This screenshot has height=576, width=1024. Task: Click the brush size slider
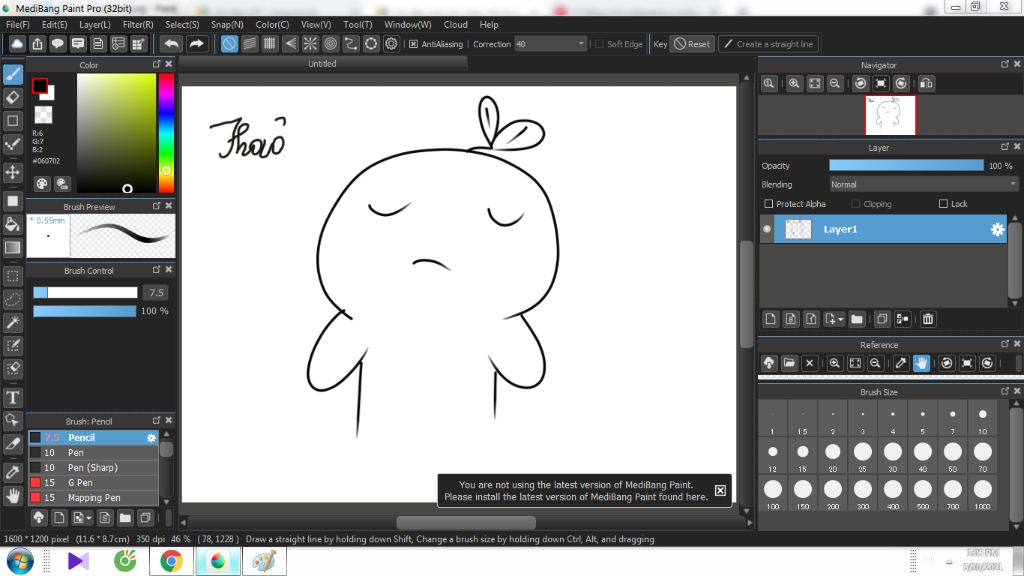[x=85, y=293]
